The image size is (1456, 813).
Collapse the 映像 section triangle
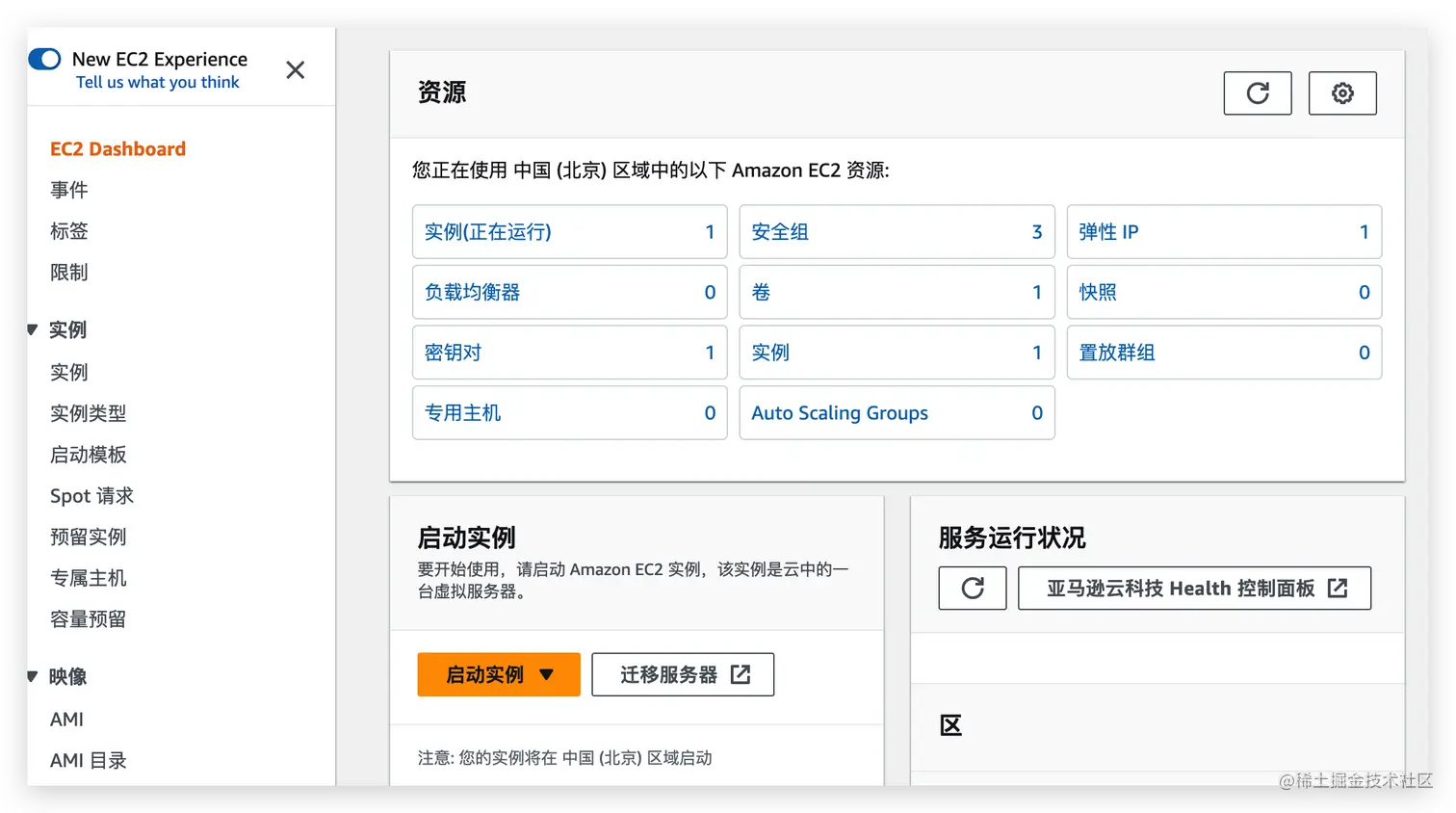tap(33, 676)
